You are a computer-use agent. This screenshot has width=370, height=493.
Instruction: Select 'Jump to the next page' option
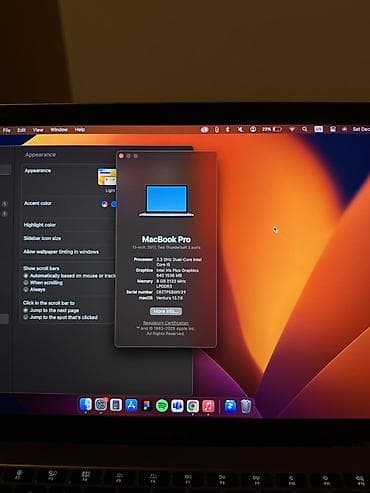tap(25, 310)
